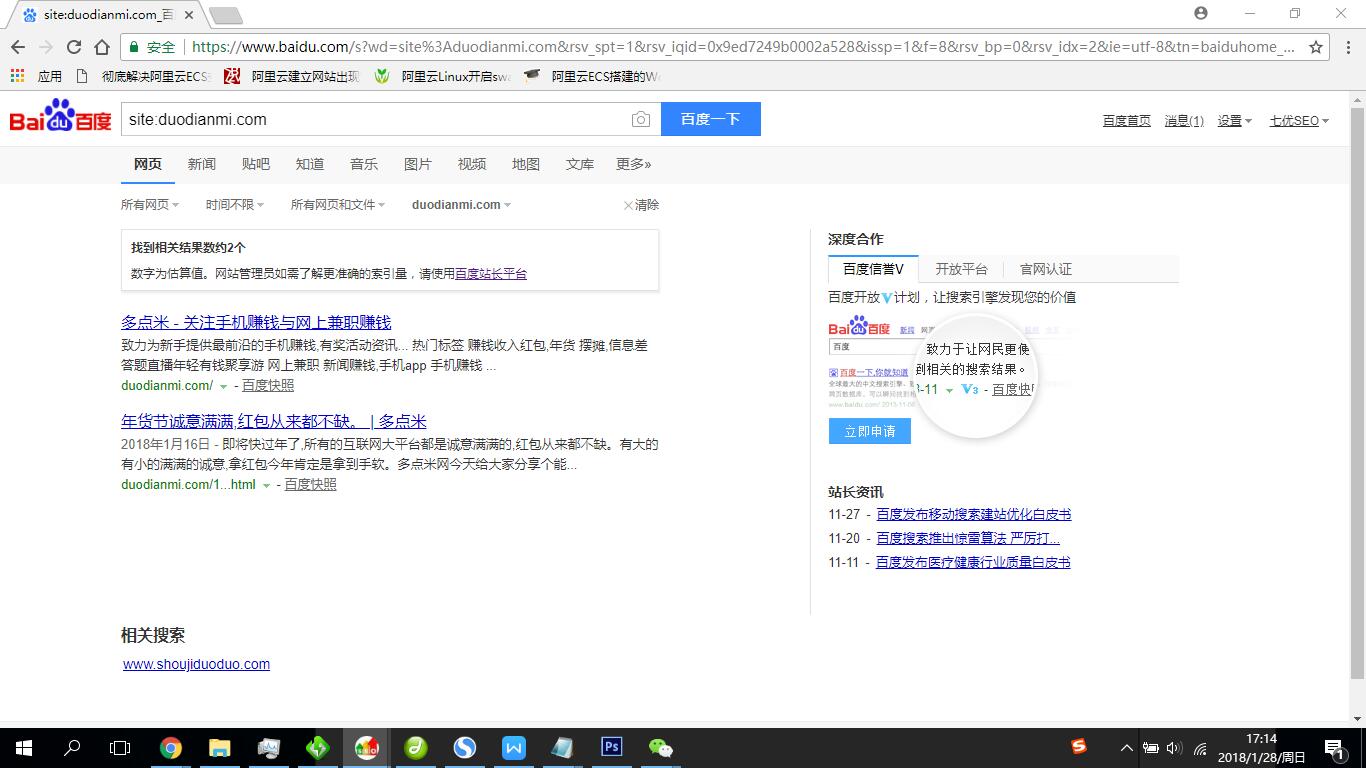The image size is (1366, 768).
Task: Open a new tab via blank tab button
Action: 225,15
